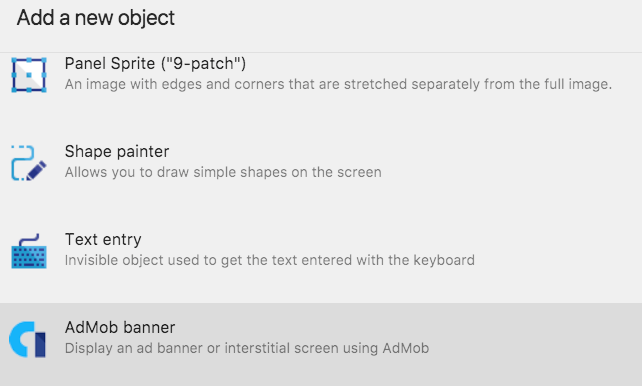Viewport: 642px width, 386px height.
Task: Select Panel Sprite ("9-patch") object name
Action: (x=155, y=63)
